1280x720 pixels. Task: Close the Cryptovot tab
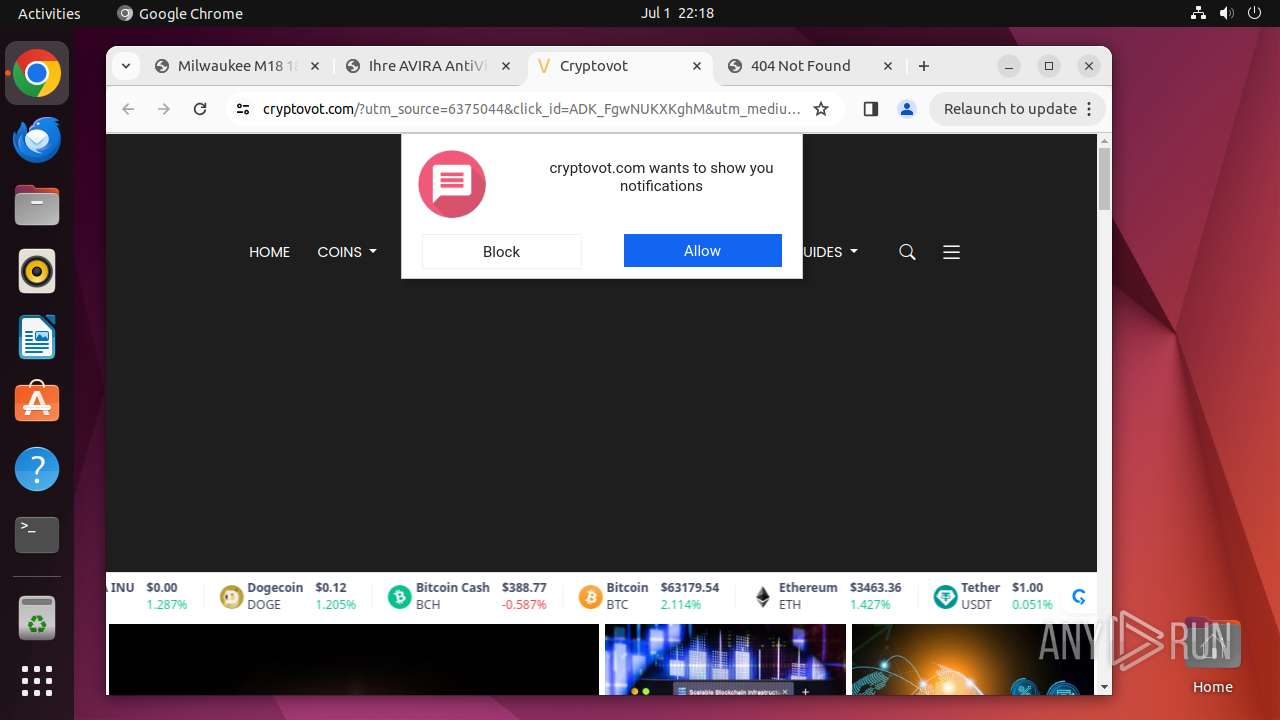[697, 66]
